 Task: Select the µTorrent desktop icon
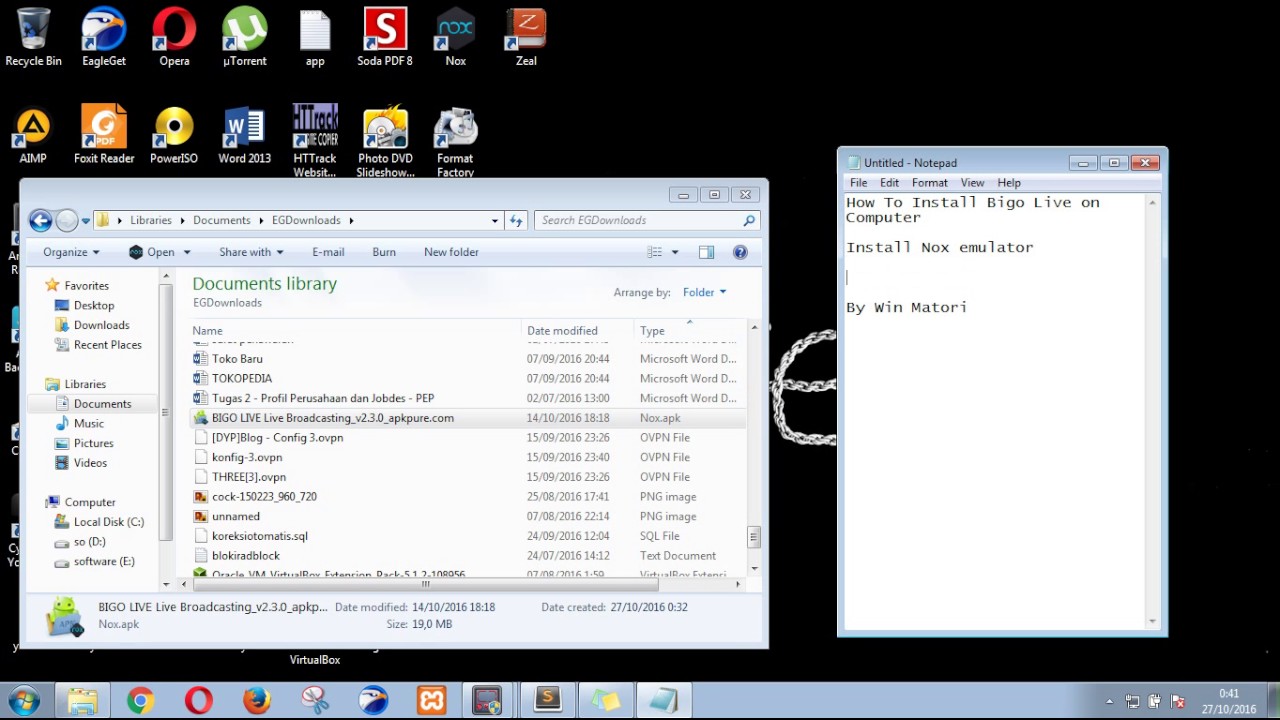[245, 37]
